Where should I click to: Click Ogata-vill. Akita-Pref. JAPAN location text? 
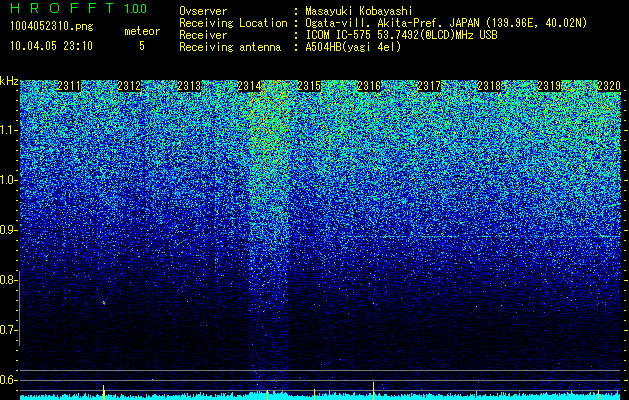446,23
